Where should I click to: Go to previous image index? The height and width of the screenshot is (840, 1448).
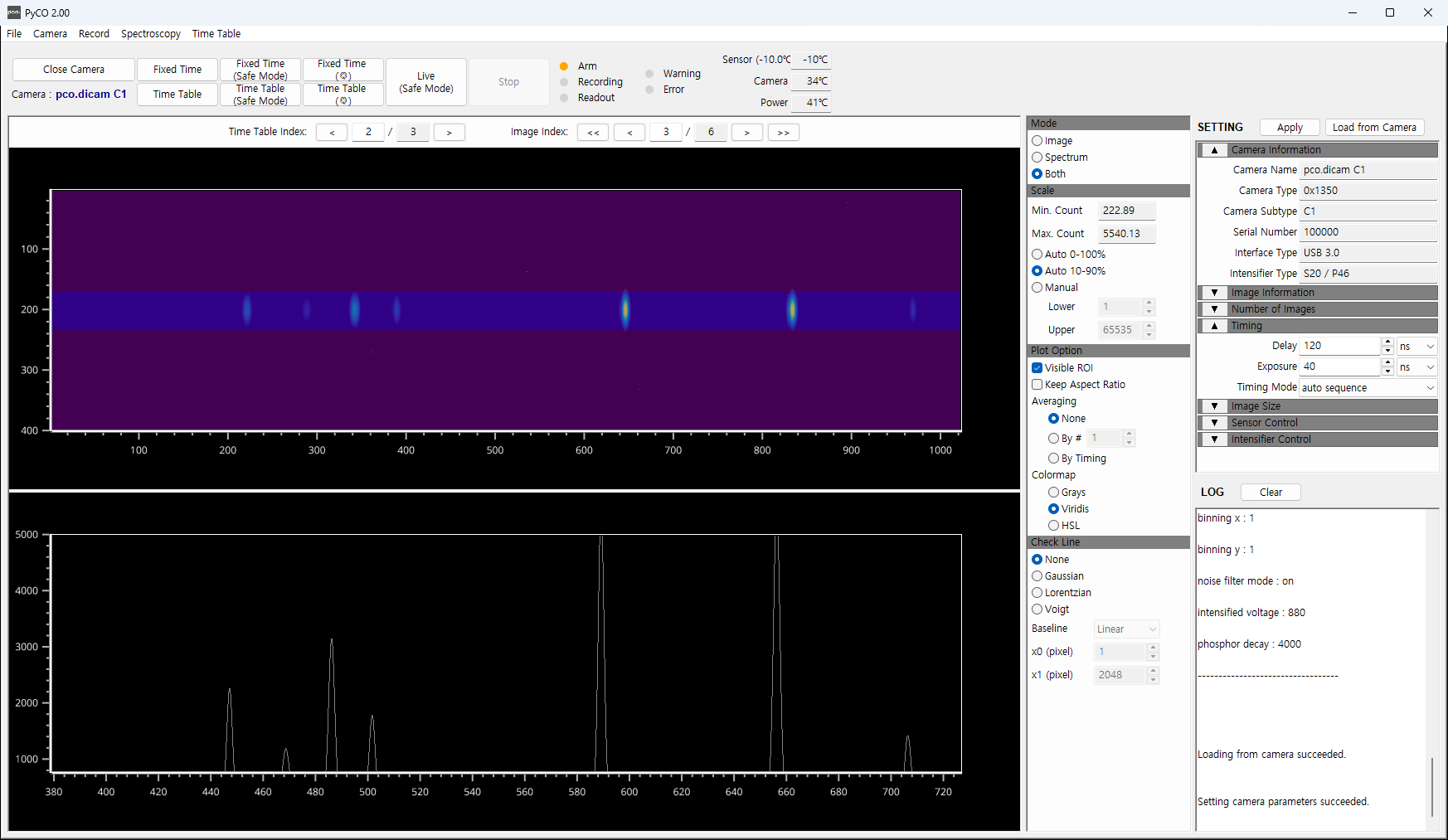coord(629,133)
